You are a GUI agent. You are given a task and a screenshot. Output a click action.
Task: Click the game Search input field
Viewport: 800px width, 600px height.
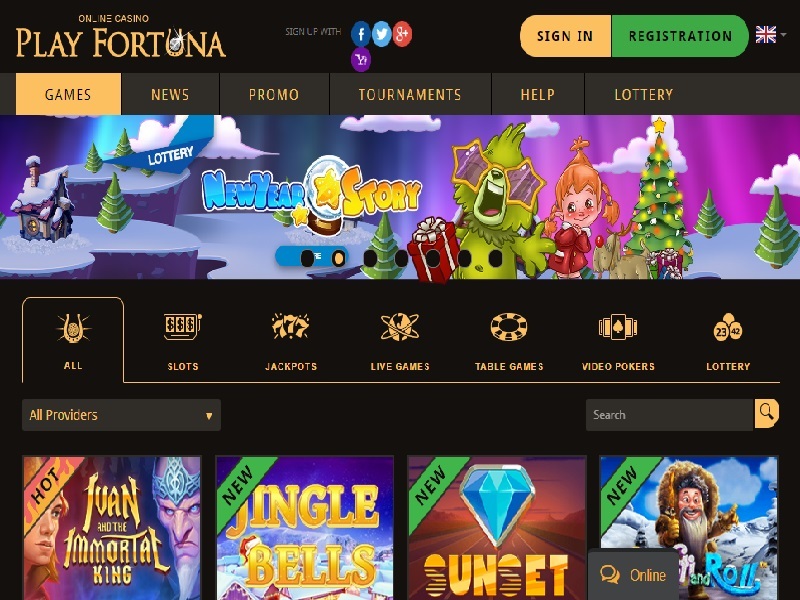[670, 415]
